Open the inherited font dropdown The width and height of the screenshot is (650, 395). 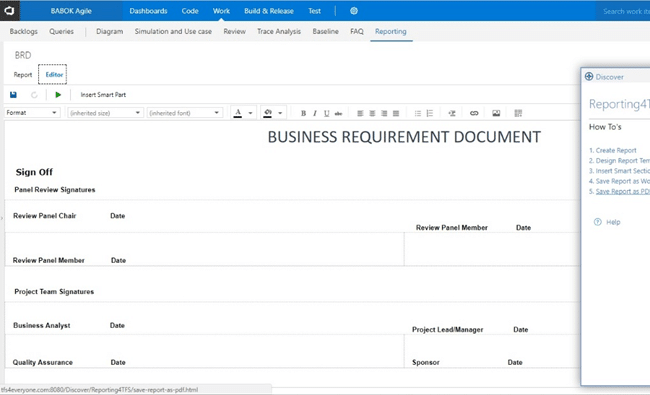pyautogui.click(x=184, y=113)
